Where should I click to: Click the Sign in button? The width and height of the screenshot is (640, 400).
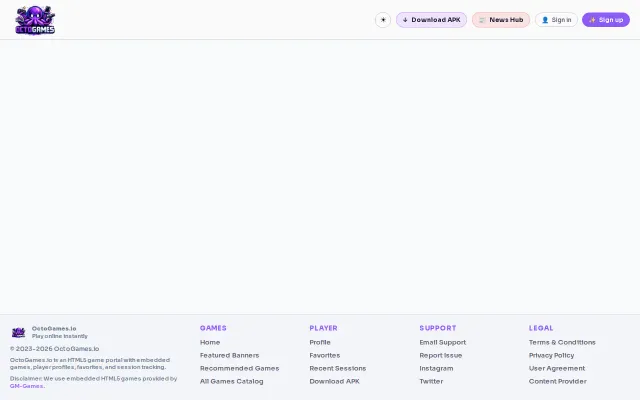tap(556, 20)
